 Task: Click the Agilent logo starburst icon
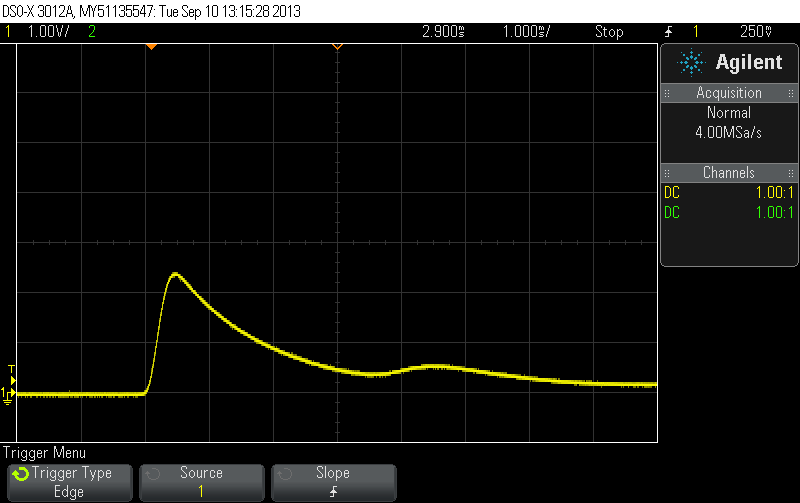click(691, 62)
